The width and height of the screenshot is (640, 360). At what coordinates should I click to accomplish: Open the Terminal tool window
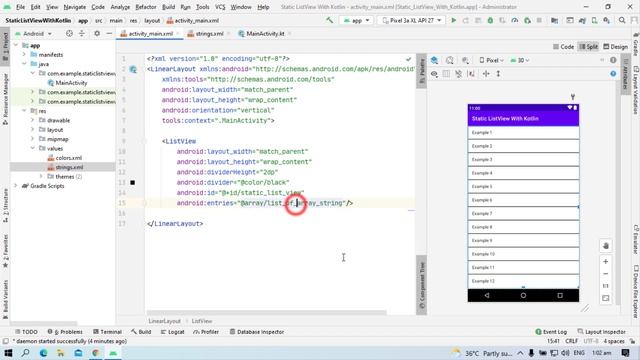tap(107, 332)
